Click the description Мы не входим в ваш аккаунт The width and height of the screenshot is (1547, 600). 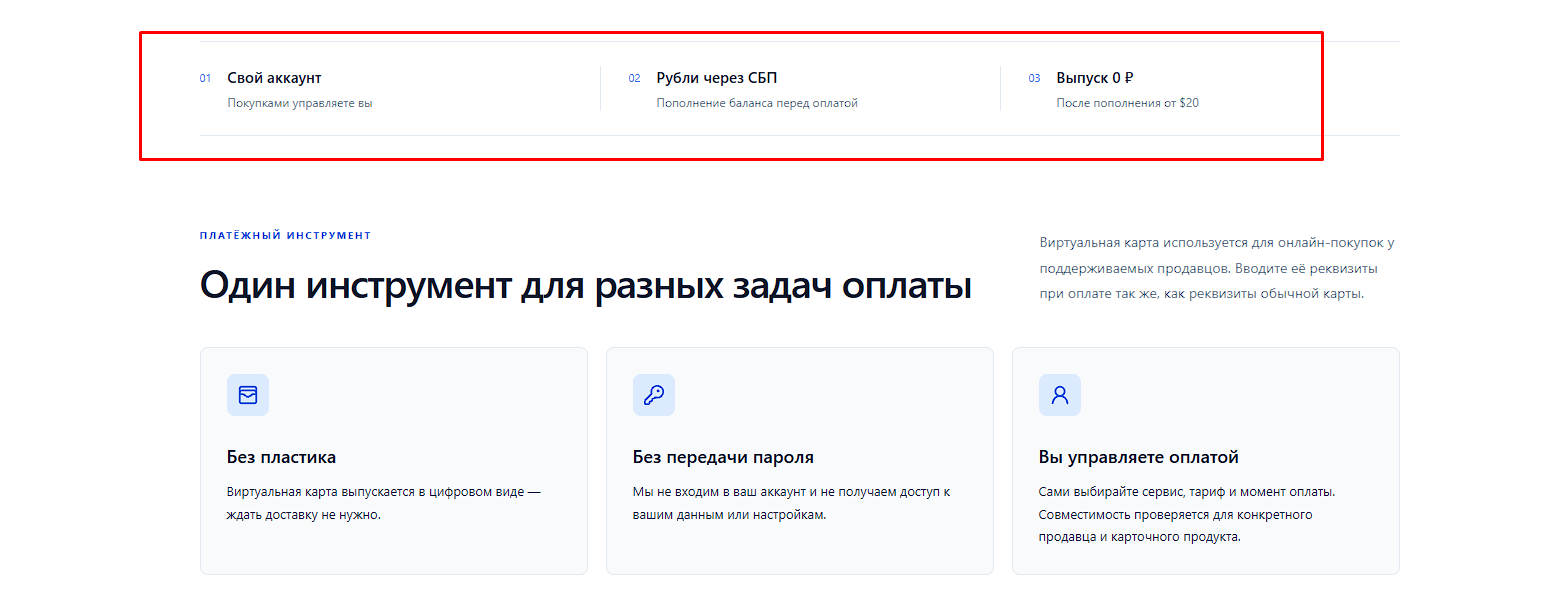pyautogui.click(x=792, y=504)
